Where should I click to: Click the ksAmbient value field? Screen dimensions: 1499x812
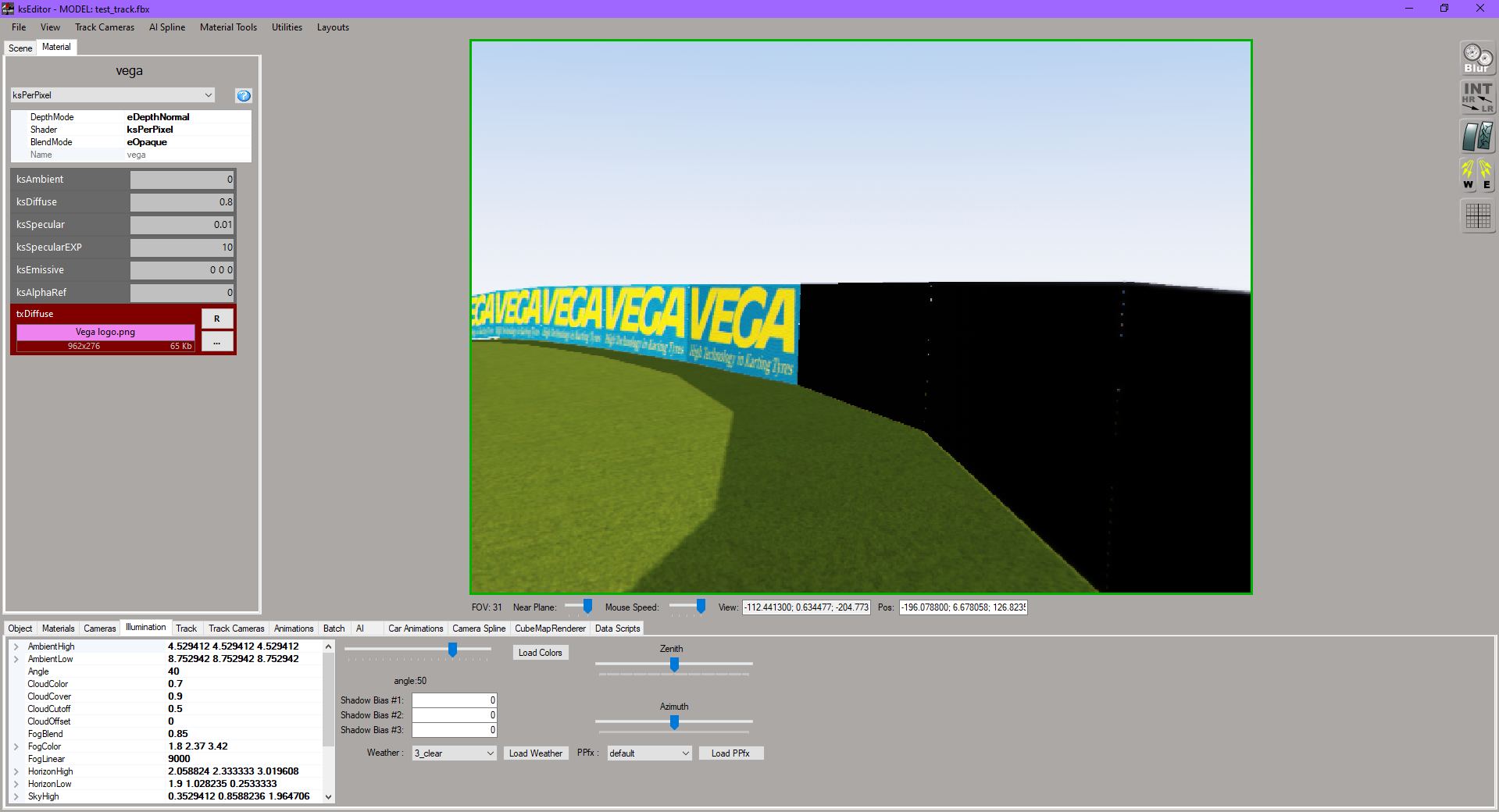coord(183,180)
